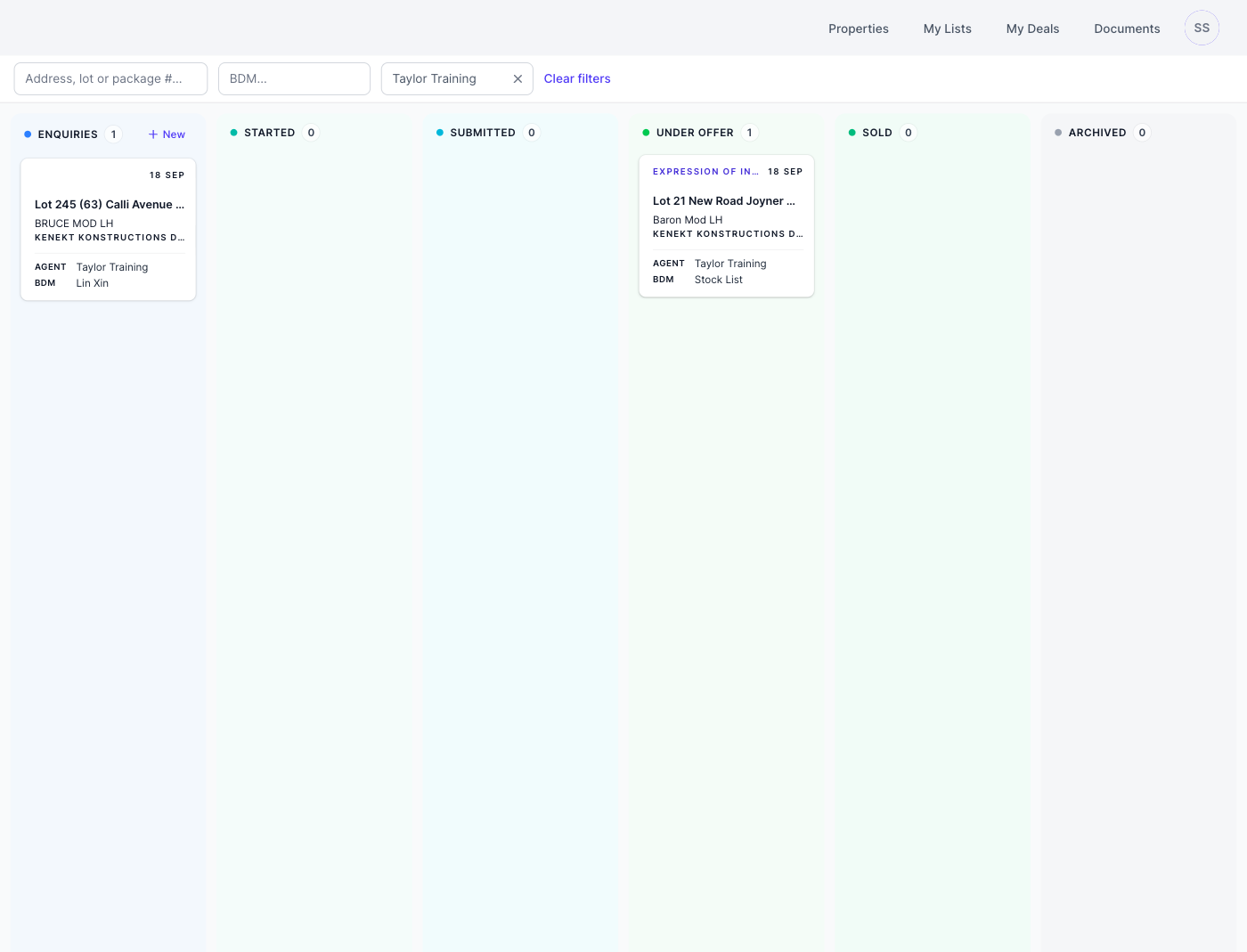
Task: Click the Submitted column heading
Action: (483, 133)
